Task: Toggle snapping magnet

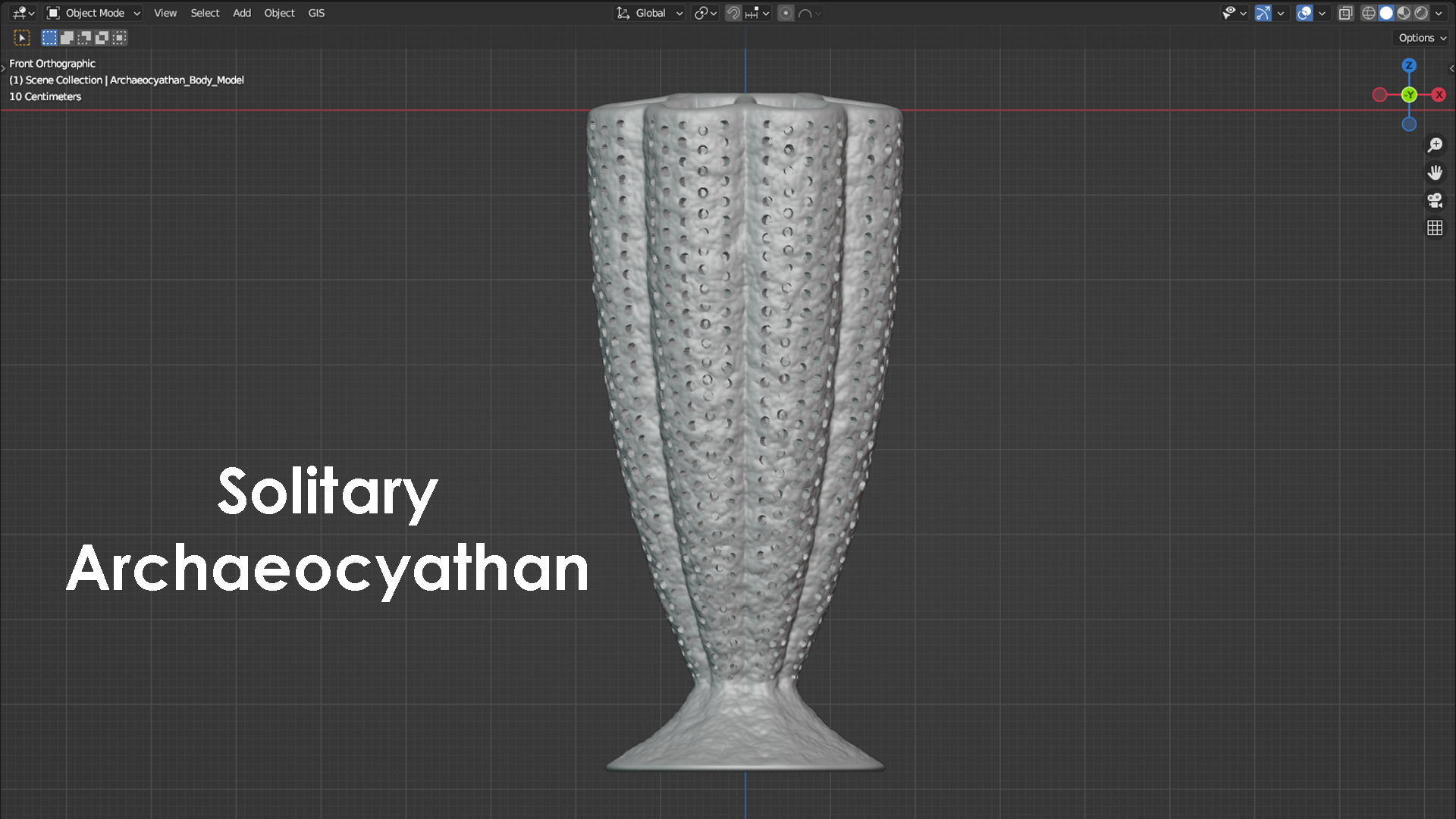Action: click(733, 13)
